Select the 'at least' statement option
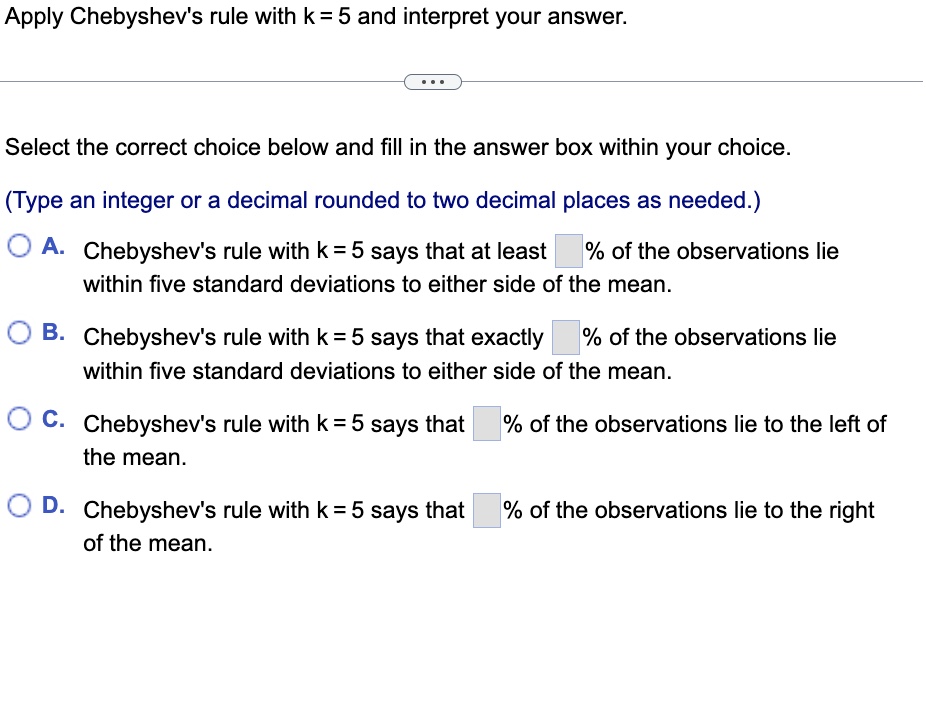 17,244
